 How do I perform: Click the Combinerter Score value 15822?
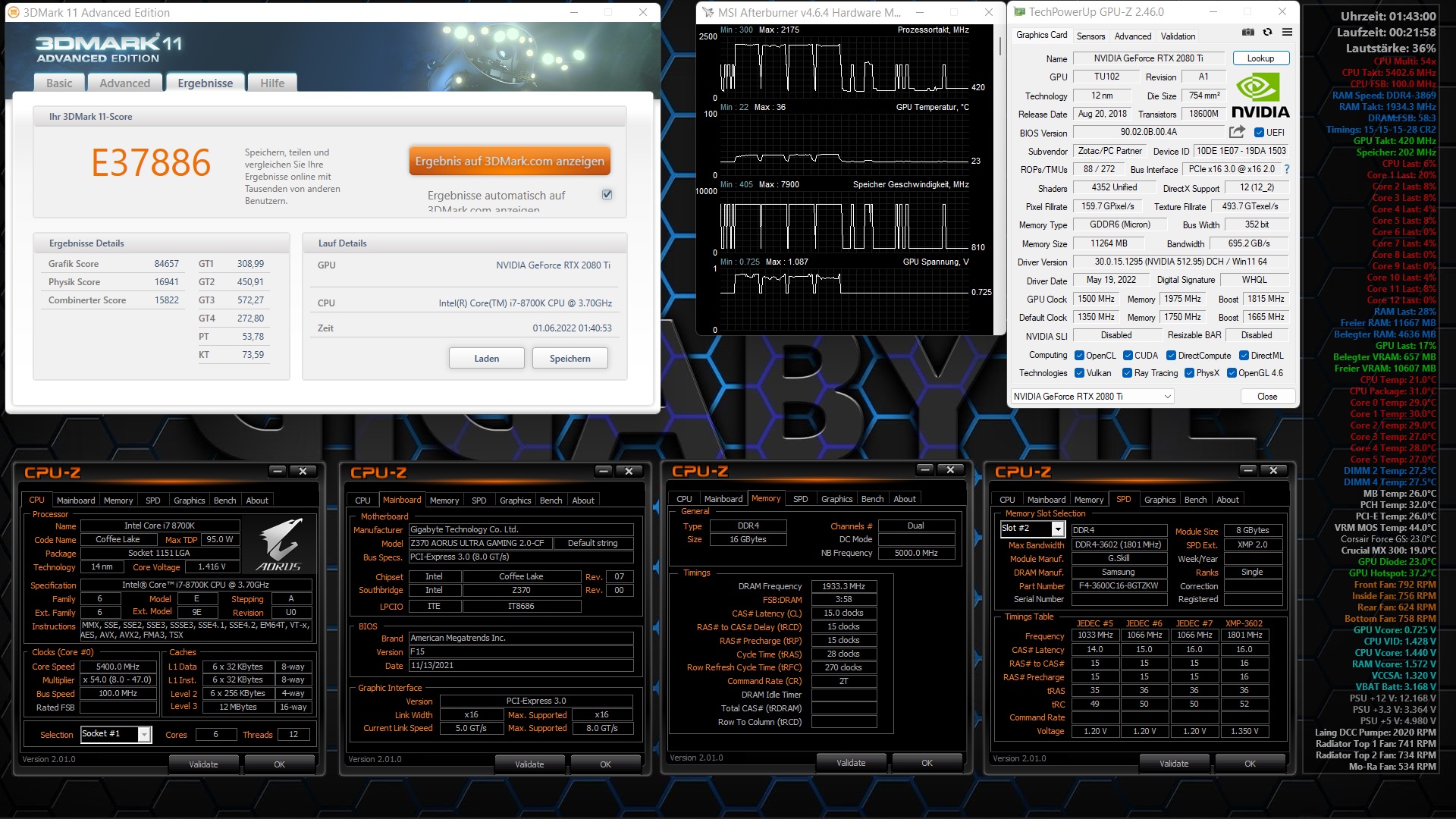[x=166, y=300]
